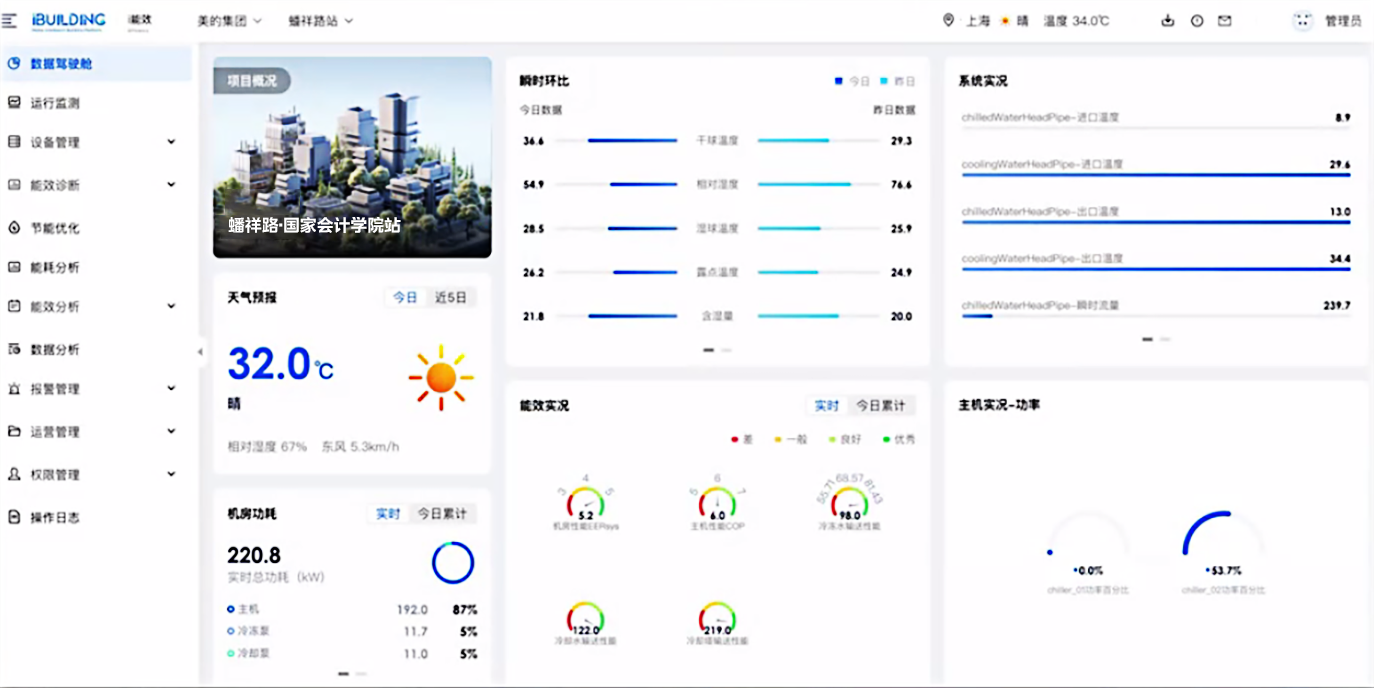The height and width of the screenshot is (688, 1374).
Task: Switch 能效实况 to 今日累计 tab
Action: tap(880, 405)
